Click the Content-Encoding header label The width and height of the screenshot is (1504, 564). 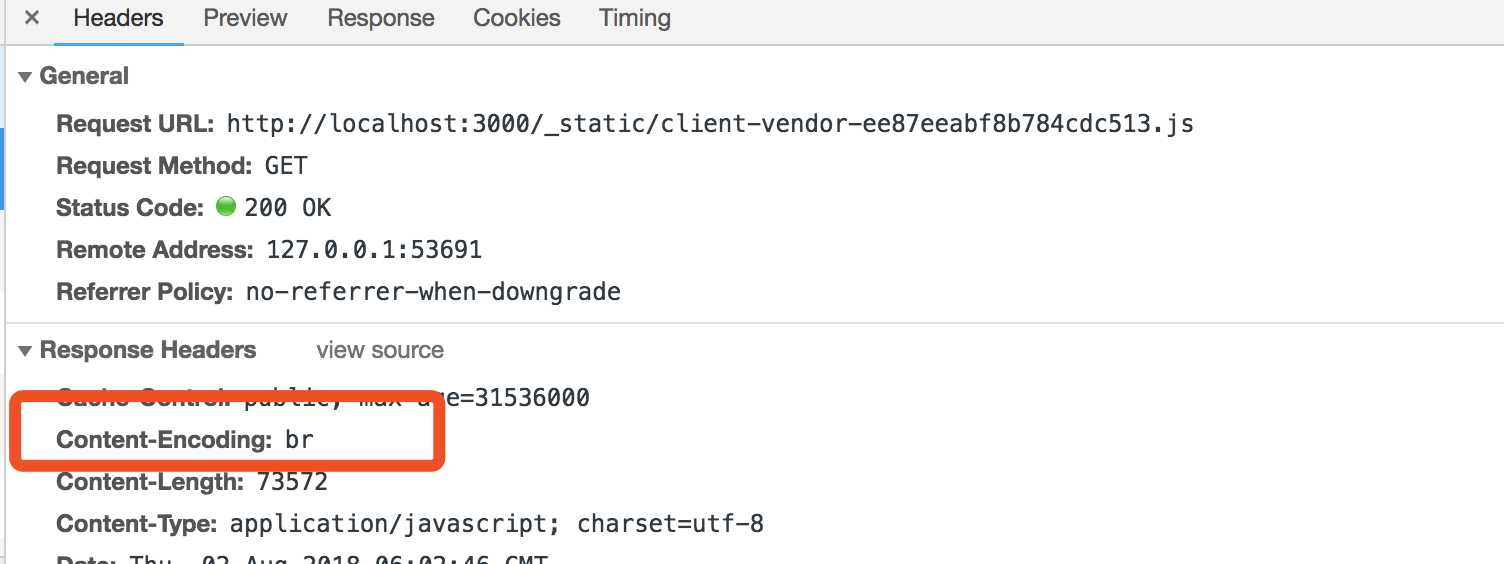[x=164, y=440]
